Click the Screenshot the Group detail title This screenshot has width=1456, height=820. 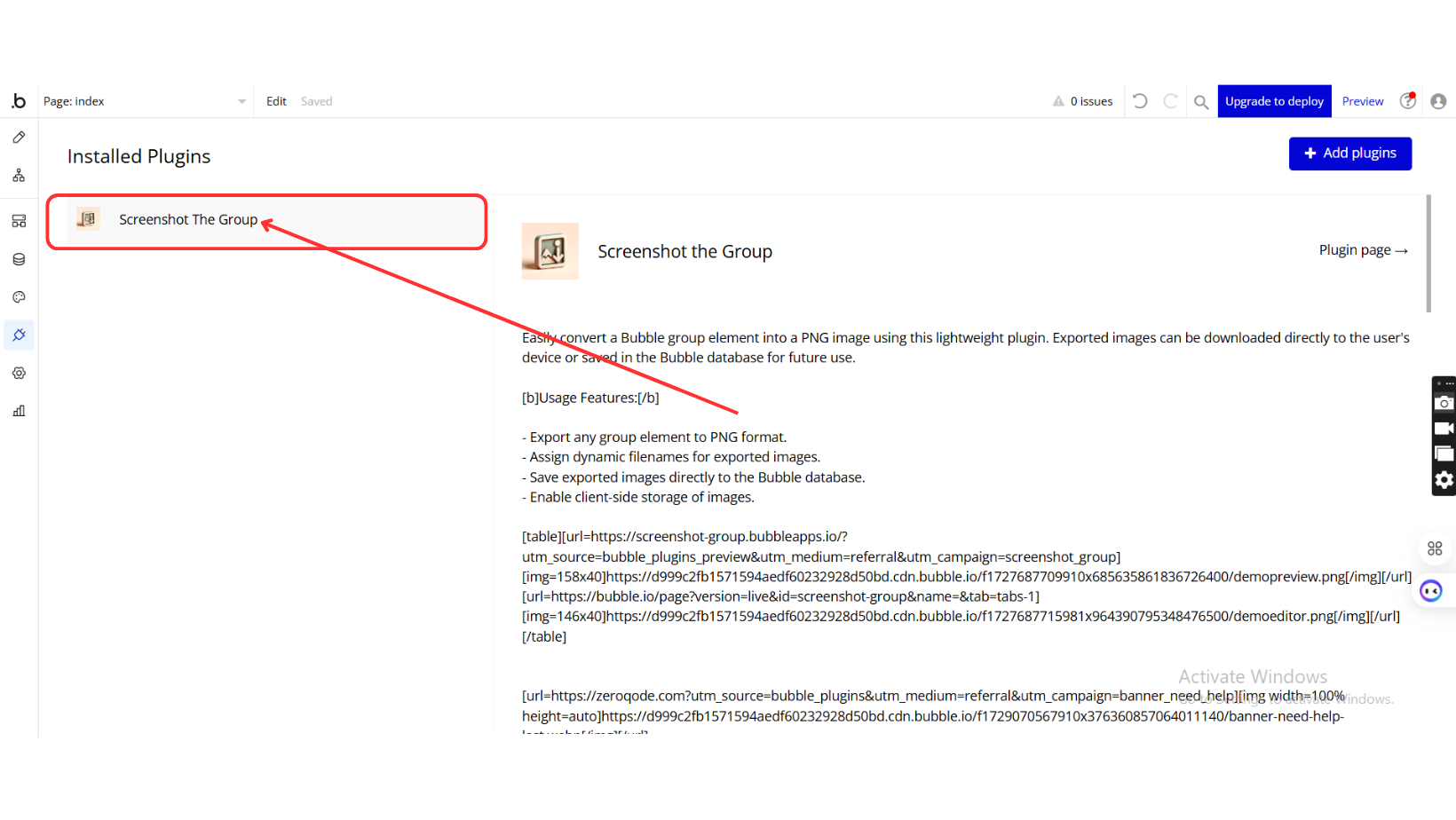point(685,251)
